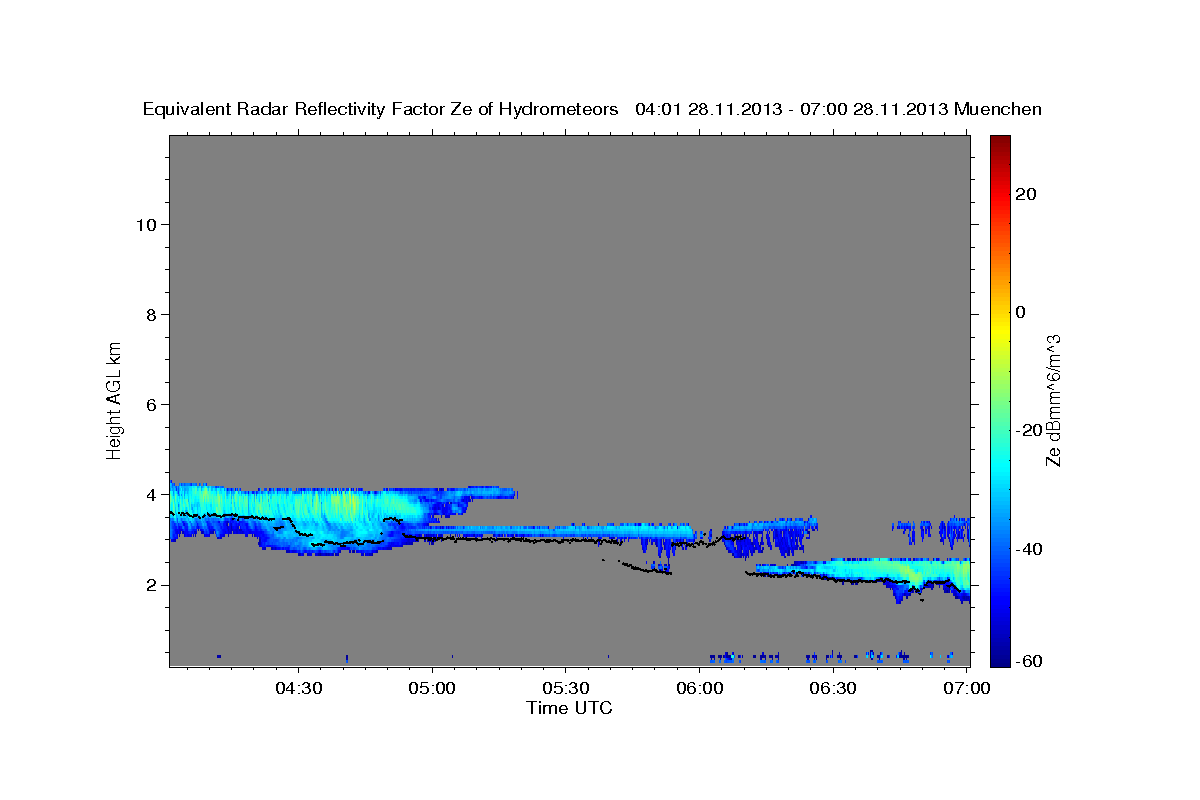Click the 06:00 time tick label
1200x800 pixels.
(x=699, y=689)
